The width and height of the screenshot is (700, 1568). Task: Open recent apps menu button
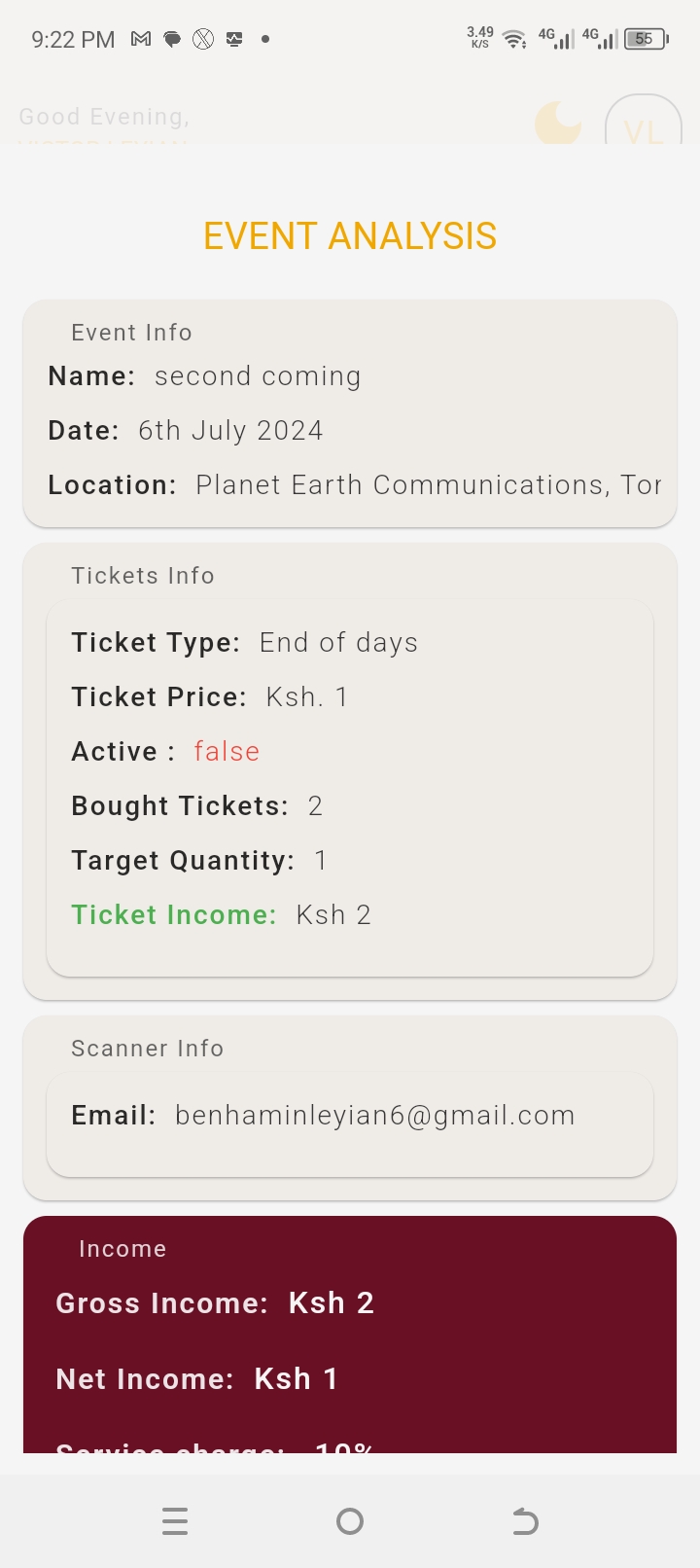(x=175, y=1521)
